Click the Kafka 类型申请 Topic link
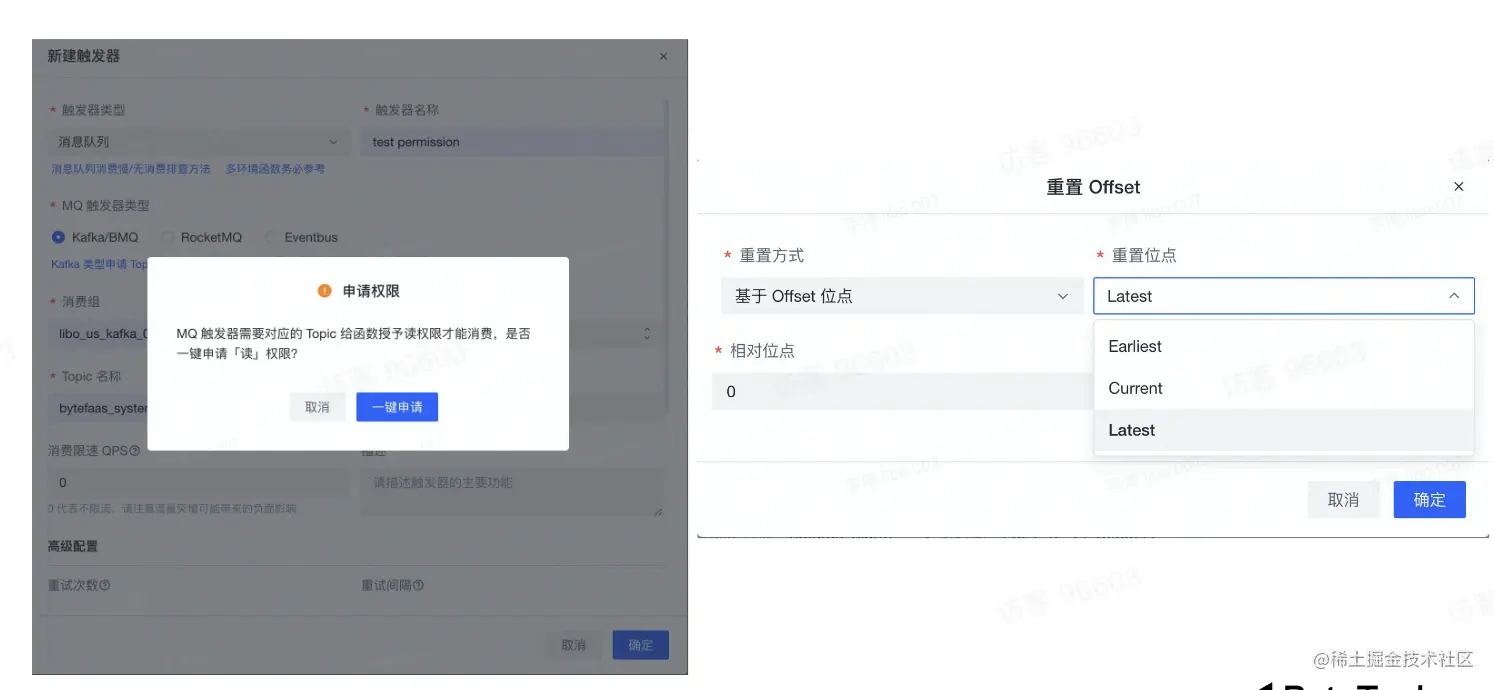 click(99, 264)
